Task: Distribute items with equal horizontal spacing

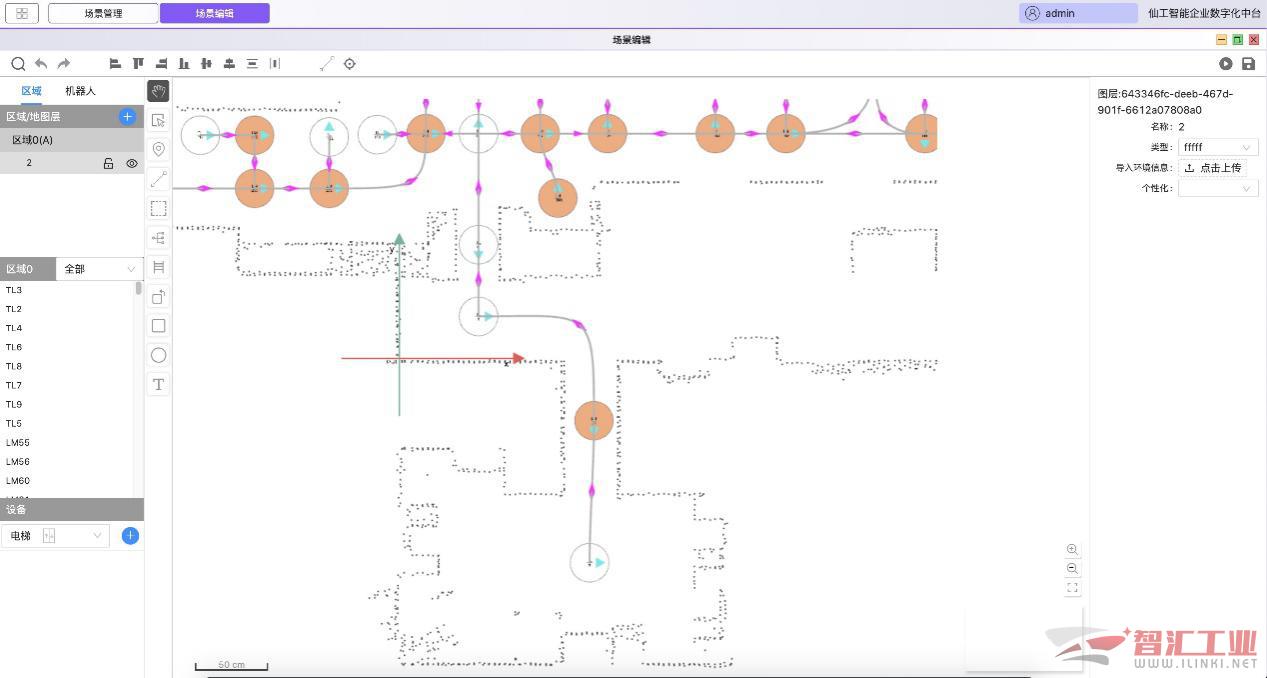Action: click(275, 64)
